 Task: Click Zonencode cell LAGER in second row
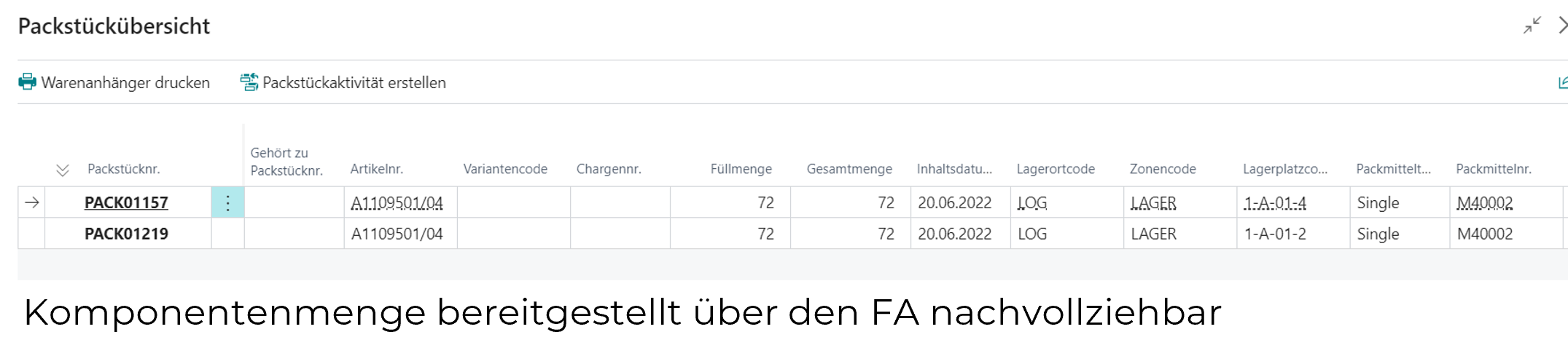(1153, 234)
